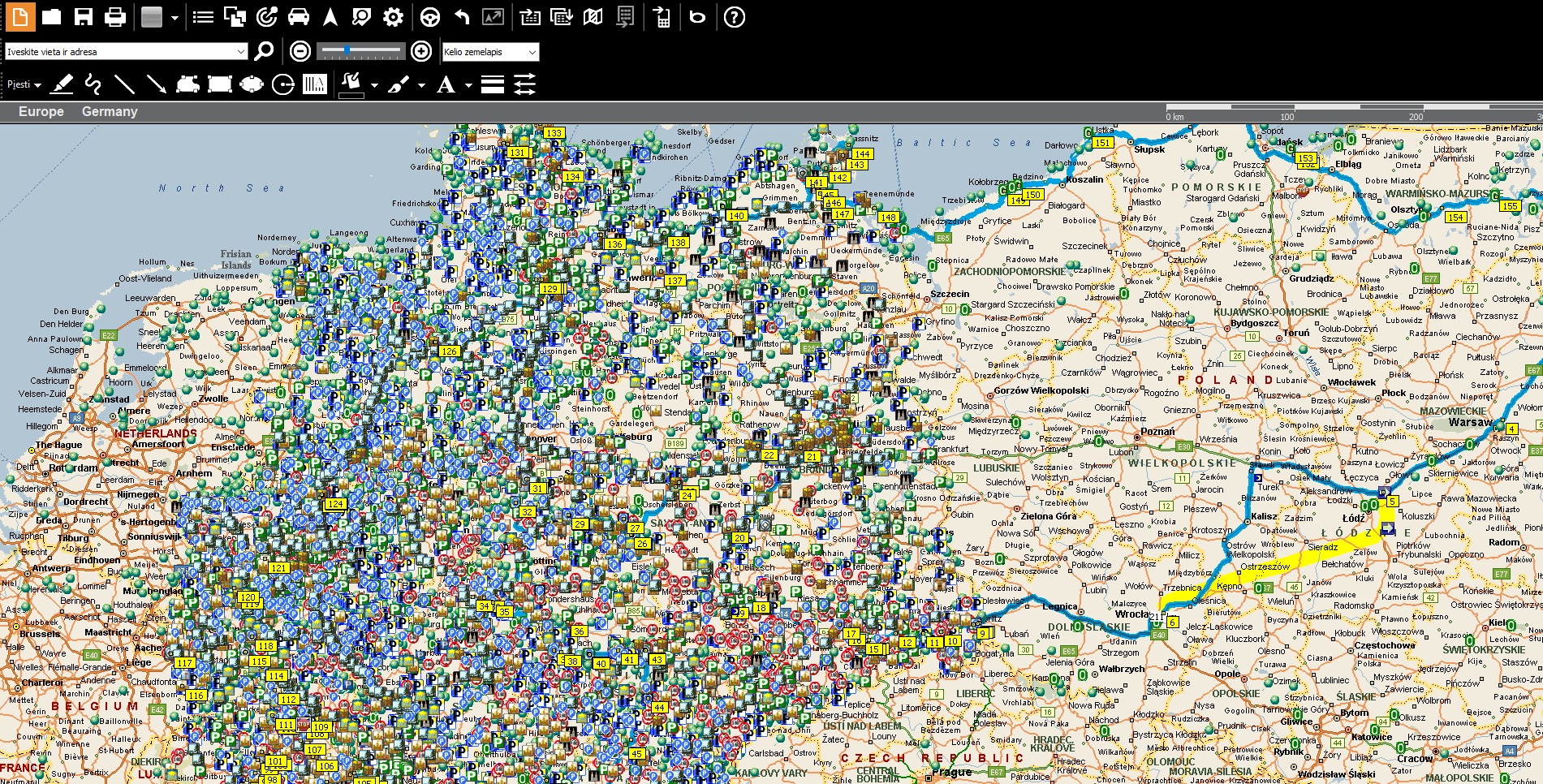Open the find nearby places tool

point(362,17)
